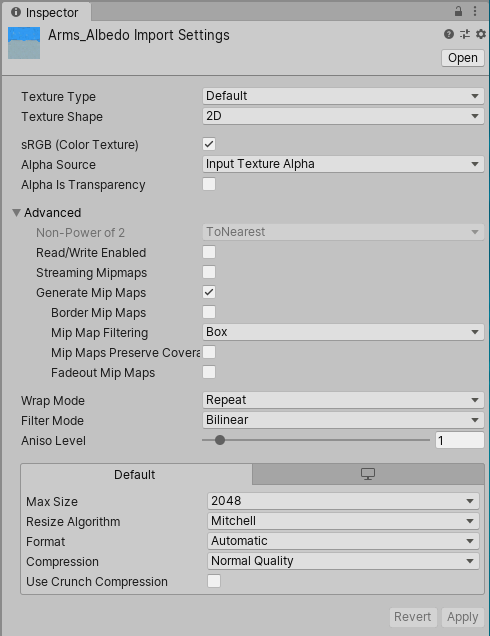
Task: Click the Compression label
Action: (62, 562)
